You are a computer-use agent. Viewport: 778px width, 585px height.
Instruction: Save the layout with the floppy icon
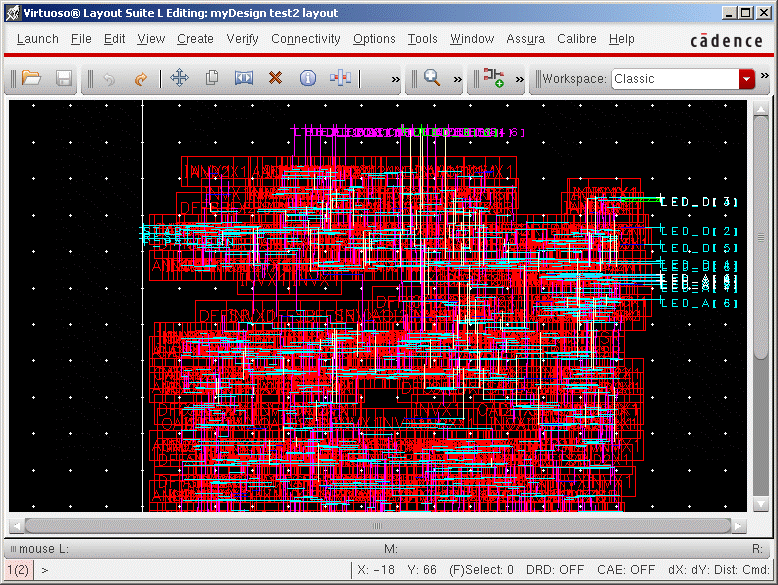point(64,78)
